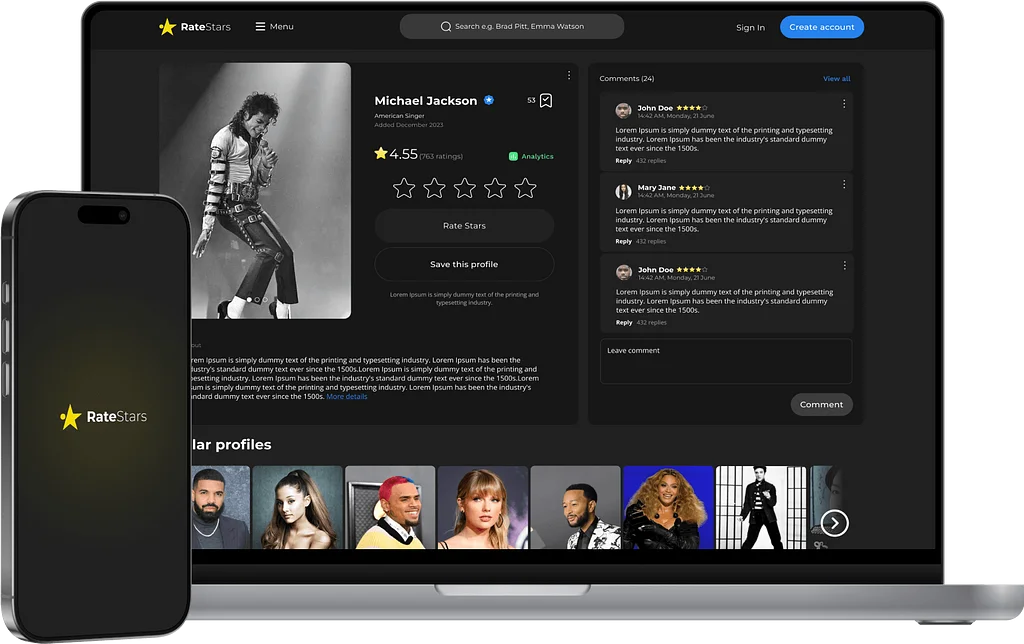The height and width of the screenshot is (644, 1024).
Task: Reply to the last John Doe comment
Action: pos(624,322)
